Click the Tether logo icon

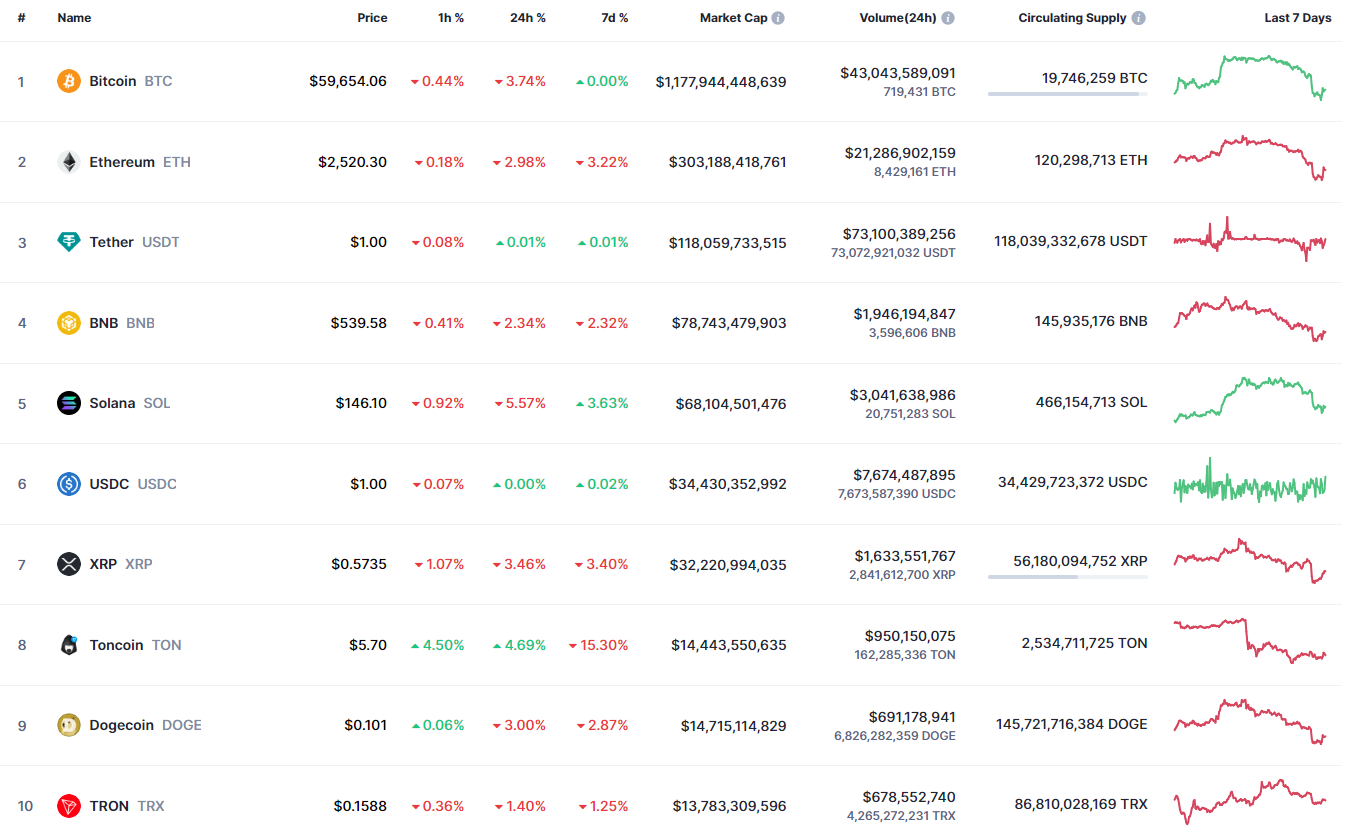click(69, 242)
